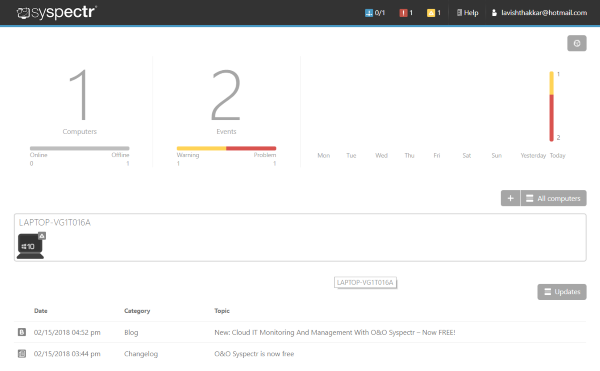Open the lavishthakkar@hotmail.com account menu

click(539, 13)
